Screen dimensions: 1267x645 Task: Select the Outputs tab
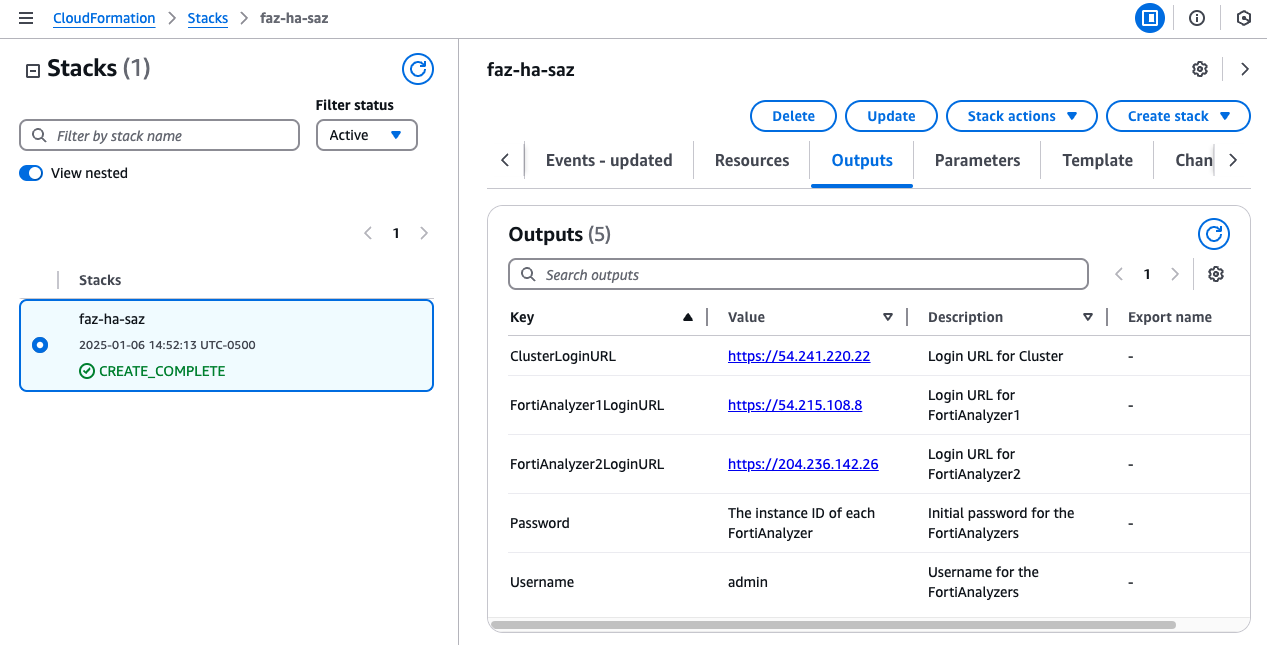tap(862, 160)
